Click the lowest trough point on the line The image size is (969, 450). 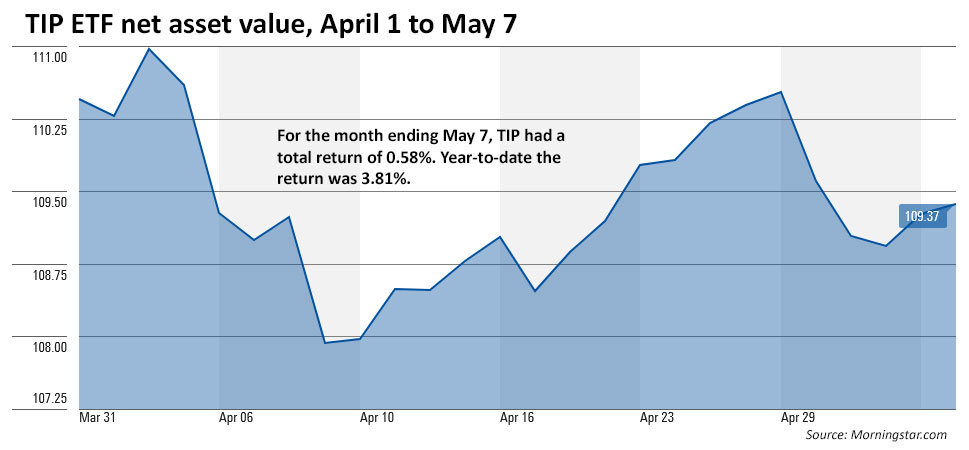pos(324,343)
